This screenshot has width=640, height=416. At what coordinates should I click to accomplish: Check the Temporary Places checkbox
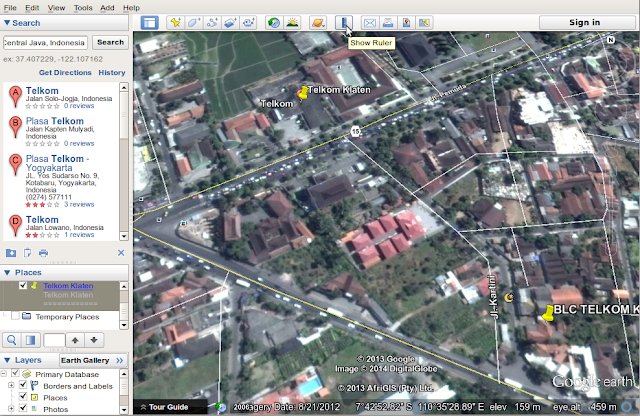(16, 316)
